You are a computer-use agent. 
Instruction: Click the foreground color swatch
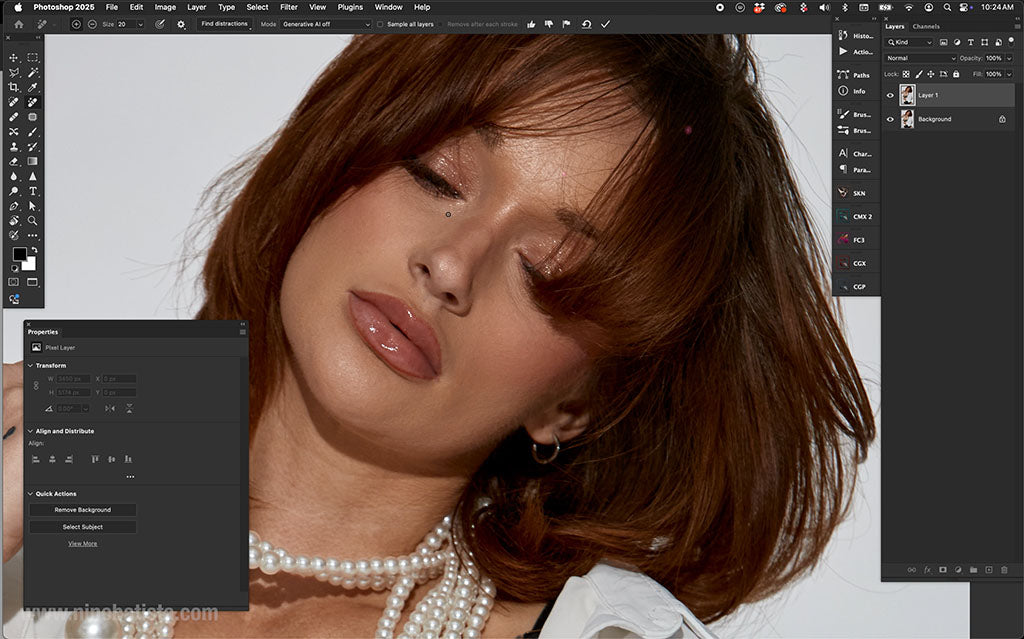tap(20, 253)
